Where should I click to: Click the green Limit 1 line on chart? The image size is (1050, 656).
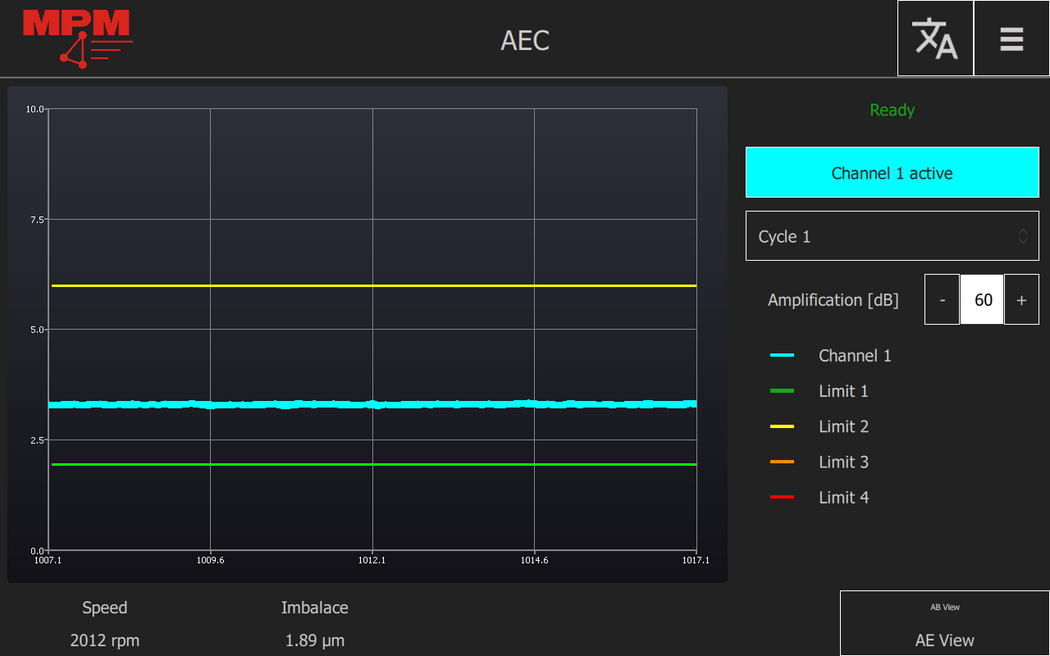pyautogui.click(x=372, y=464)
